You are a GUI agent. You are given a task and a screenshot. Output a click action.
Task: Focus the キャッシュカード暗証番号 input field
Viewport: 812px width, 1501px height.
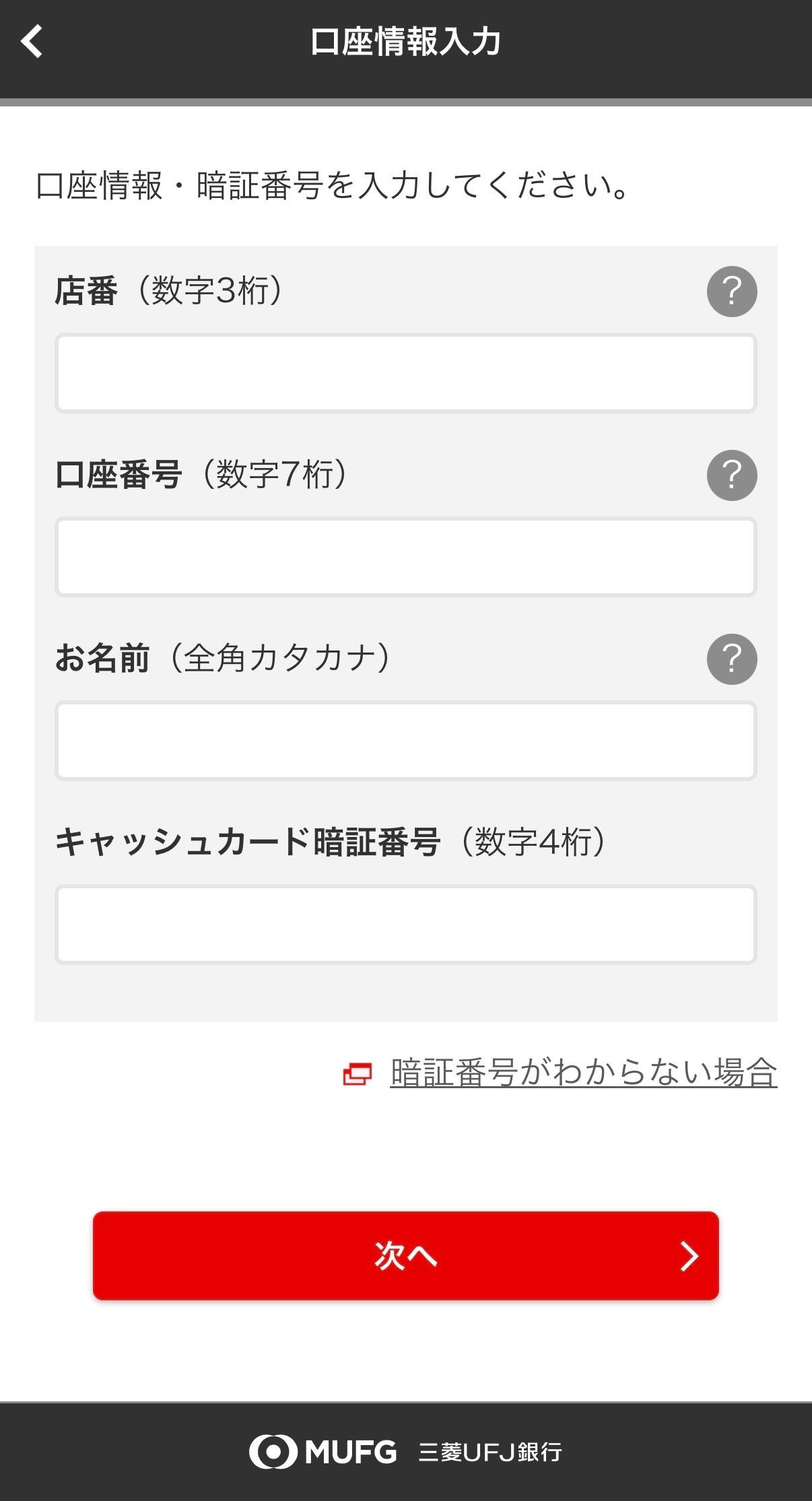pyautogui.click(x=405, y=925)
